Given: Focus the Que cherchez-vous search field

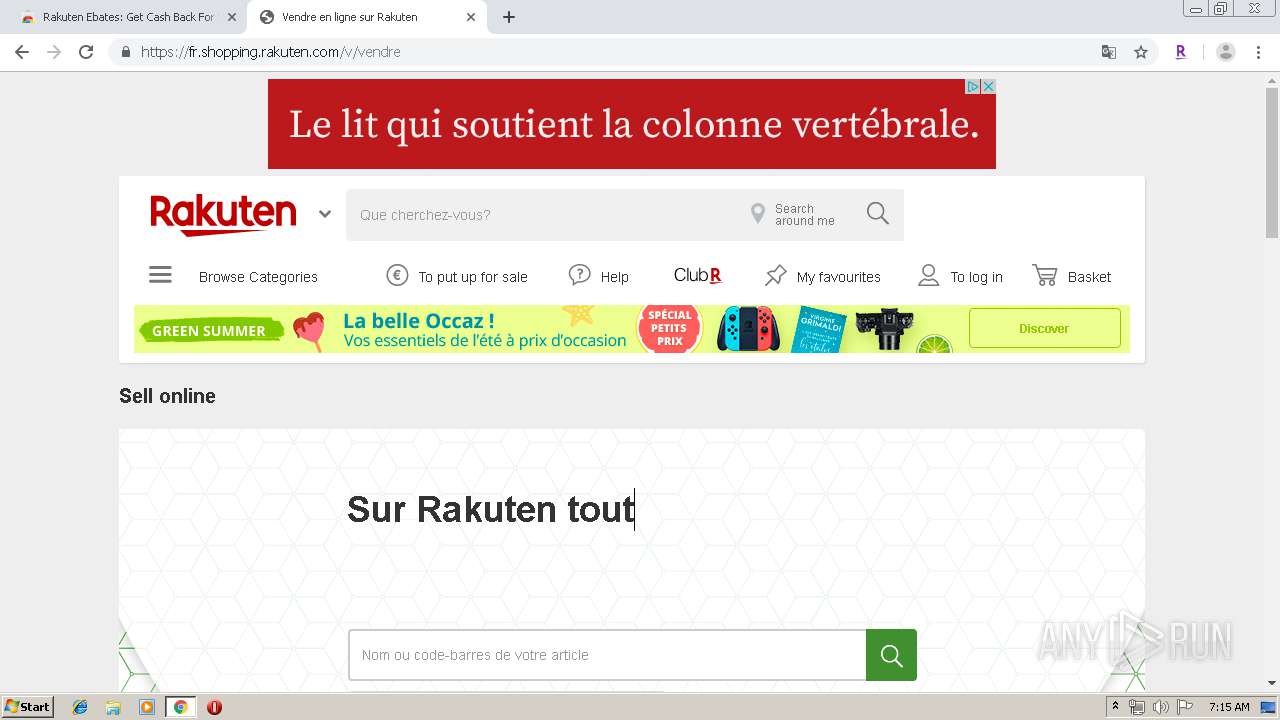Looking at the screenshot, I should tap(545, 215).
